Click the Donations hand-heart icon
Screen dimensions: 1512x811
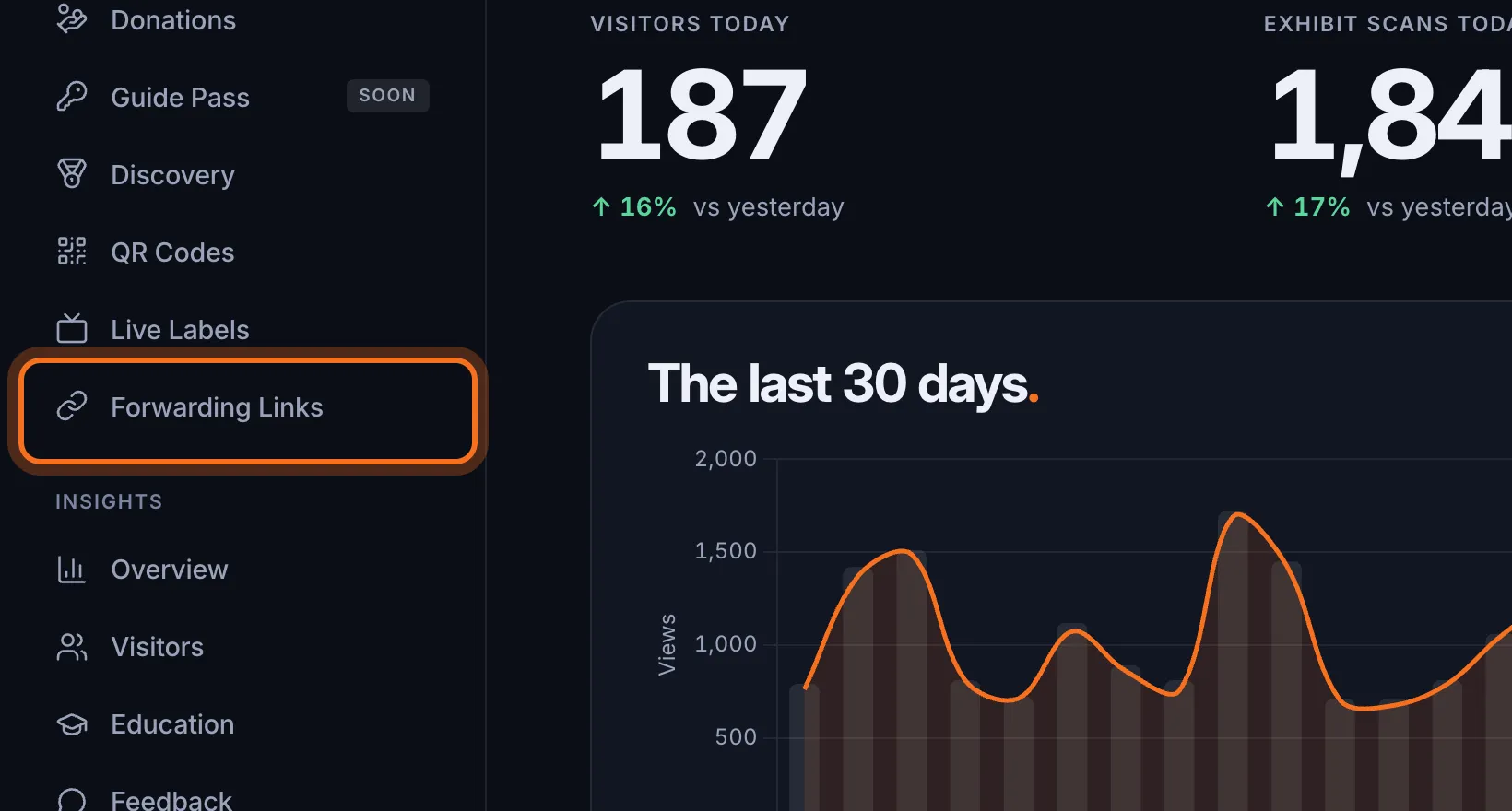pyautogui.click(x=72, y=18)
